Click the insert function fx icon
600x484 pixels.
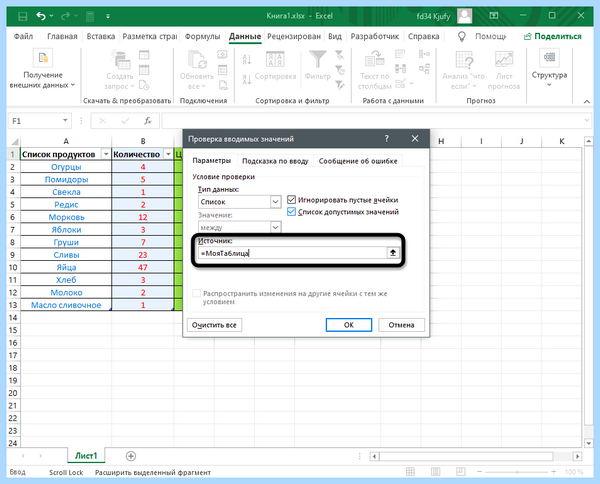point(148,121)
